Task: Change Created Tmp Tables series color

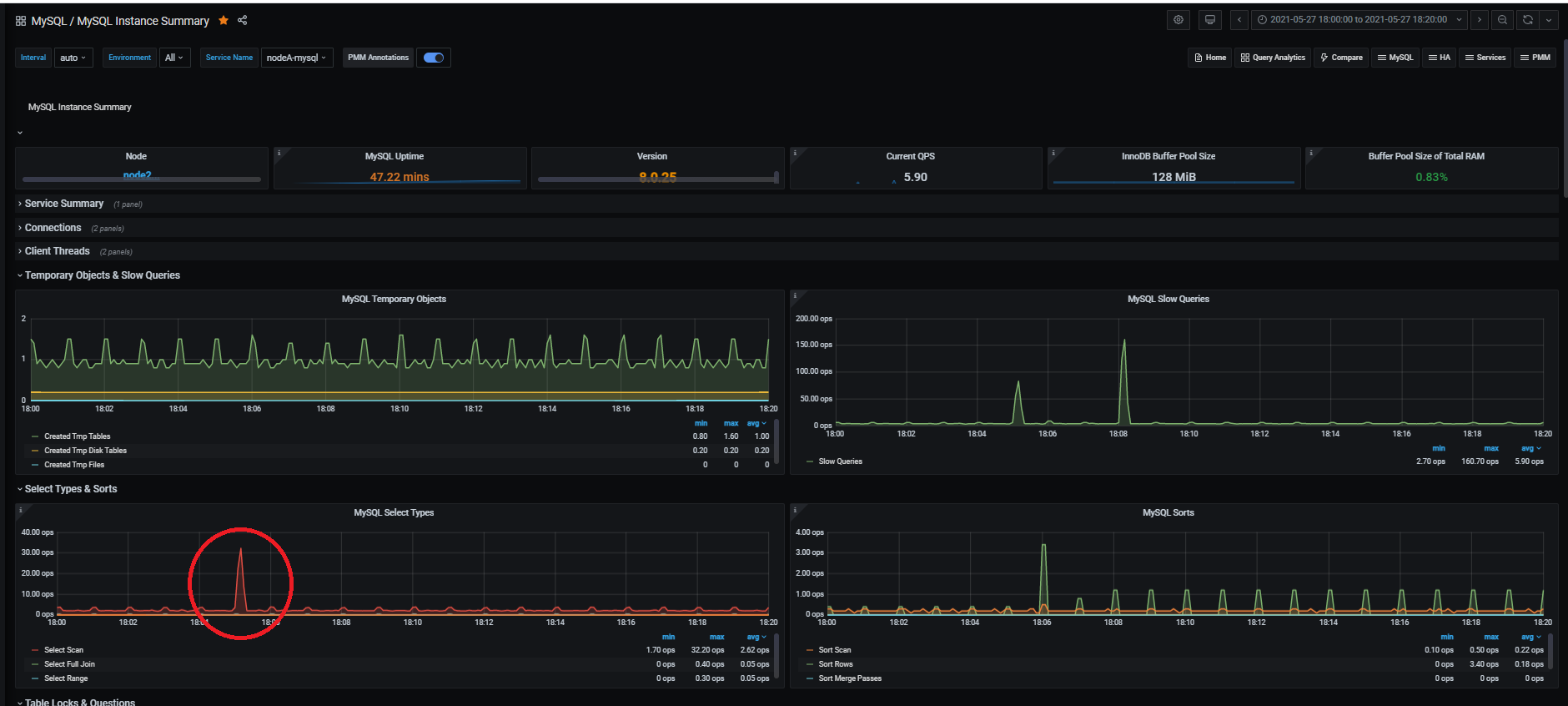Action: coord(35,436)
